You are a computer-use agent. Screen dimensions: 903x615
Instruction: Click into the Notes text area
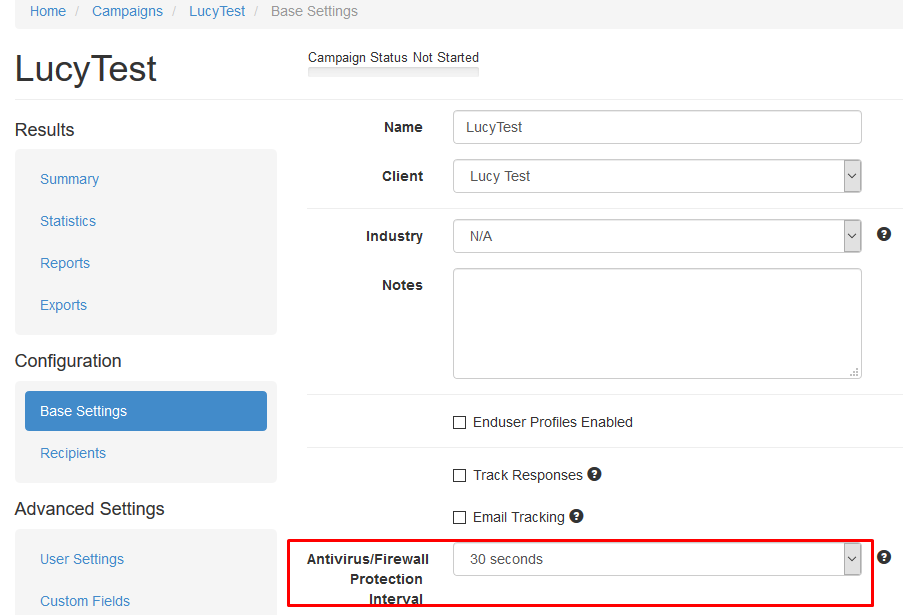pos(657,324)
